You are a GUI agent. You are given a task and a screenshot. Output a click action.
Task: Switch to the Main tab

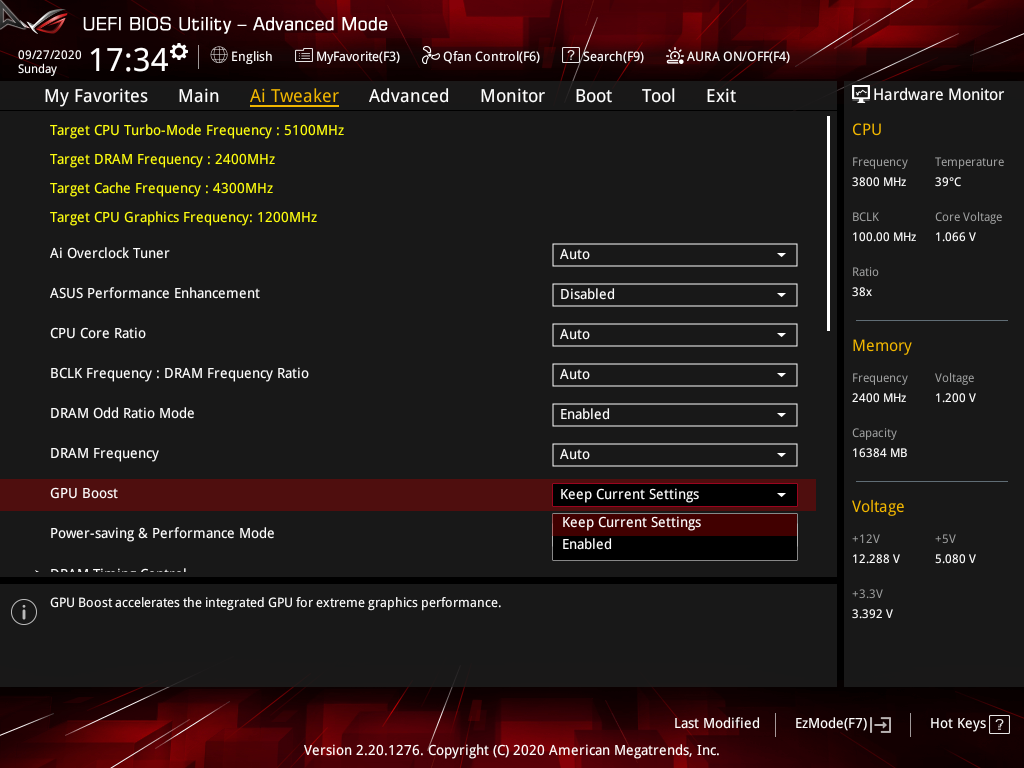[x=199, y=96]
